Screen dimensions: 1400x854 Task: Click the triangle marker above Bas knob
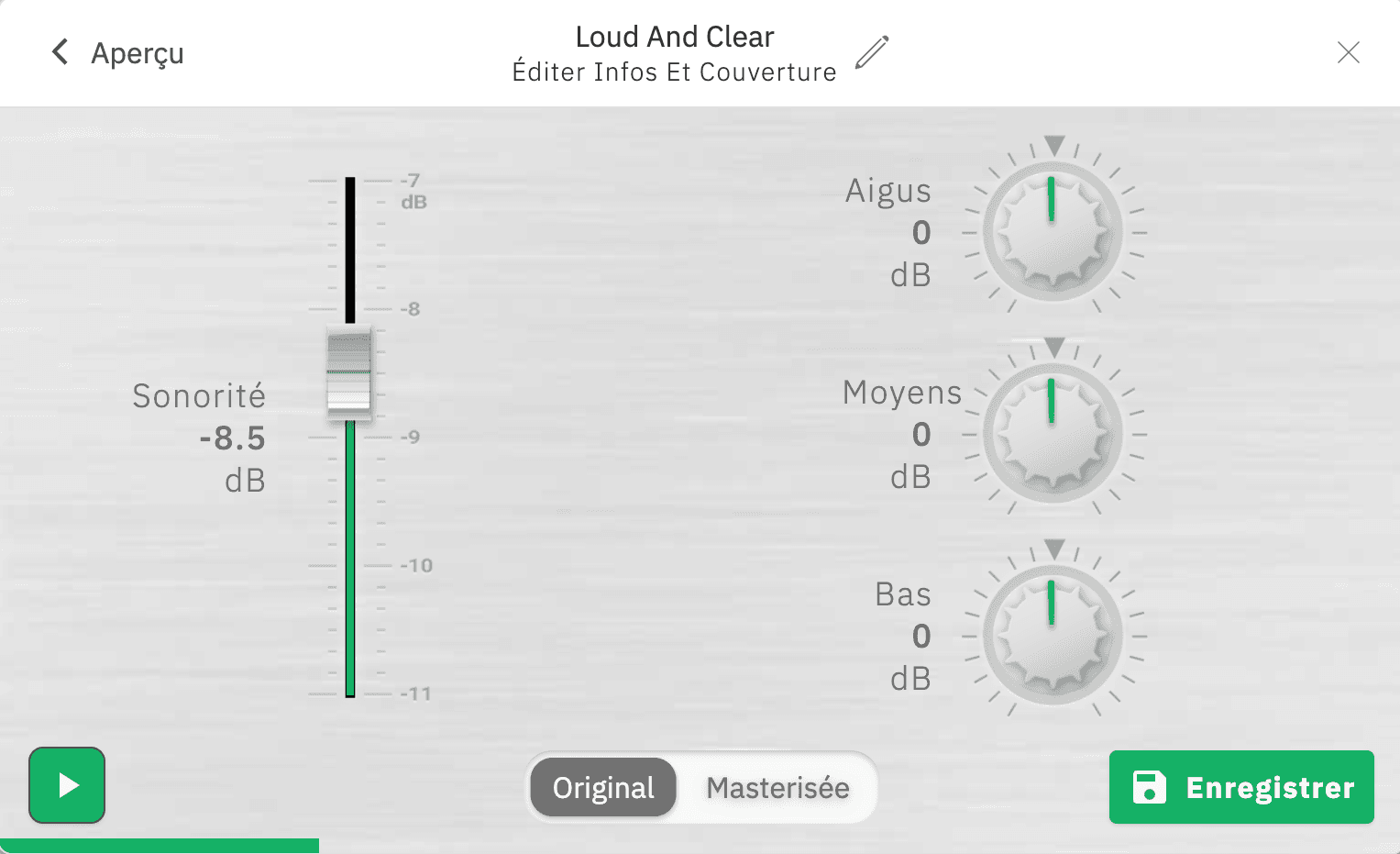tap(1054, 549)
